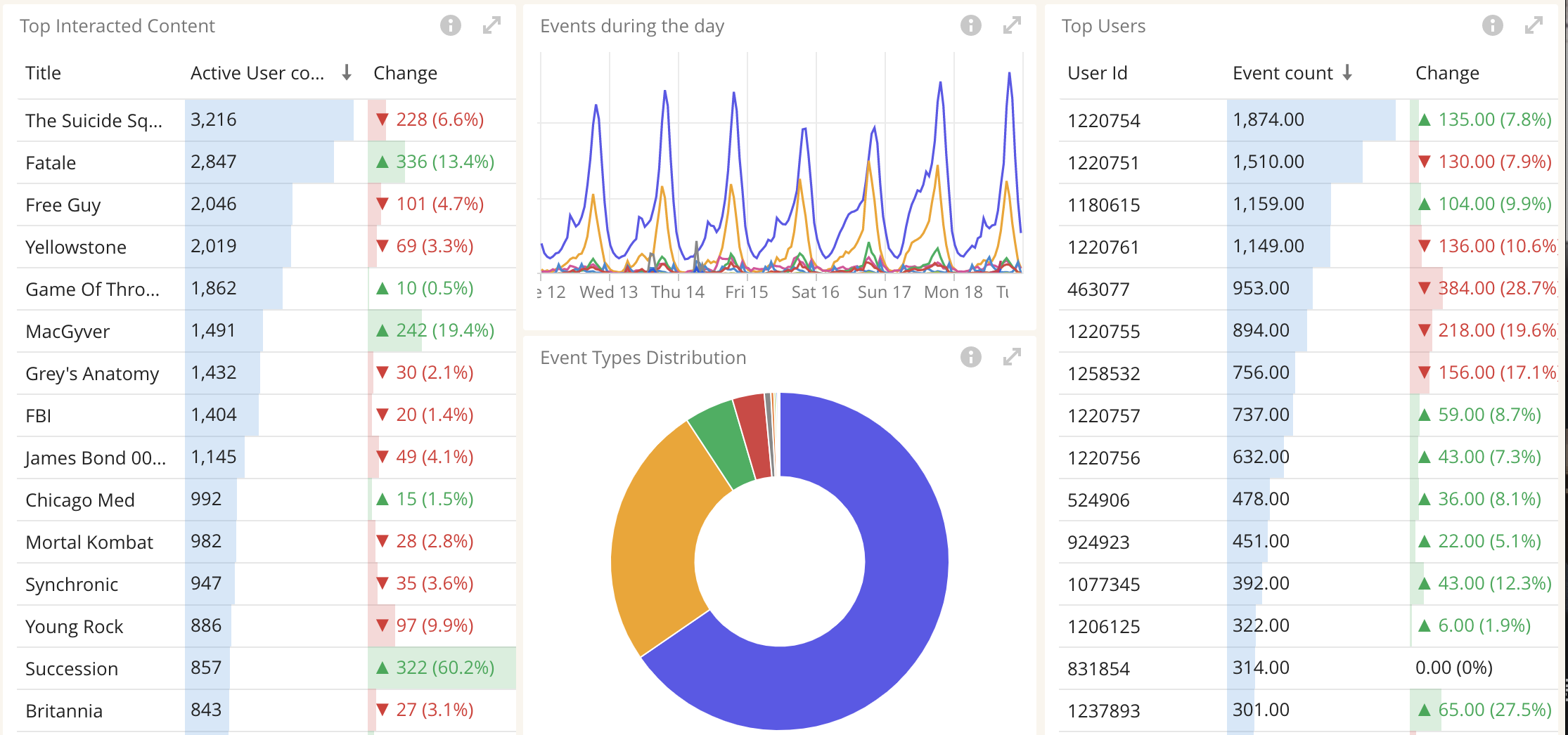Click the Mon 18 axis label
The image size is (1568, 735).
(x=953, y=292)
